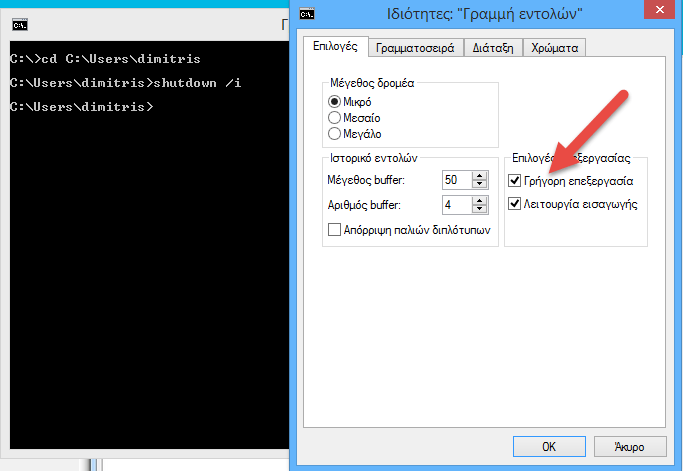Click the Μέγεθος buffer value field
This screenshot has height=471, width=683.
click(x=455, y=180)
